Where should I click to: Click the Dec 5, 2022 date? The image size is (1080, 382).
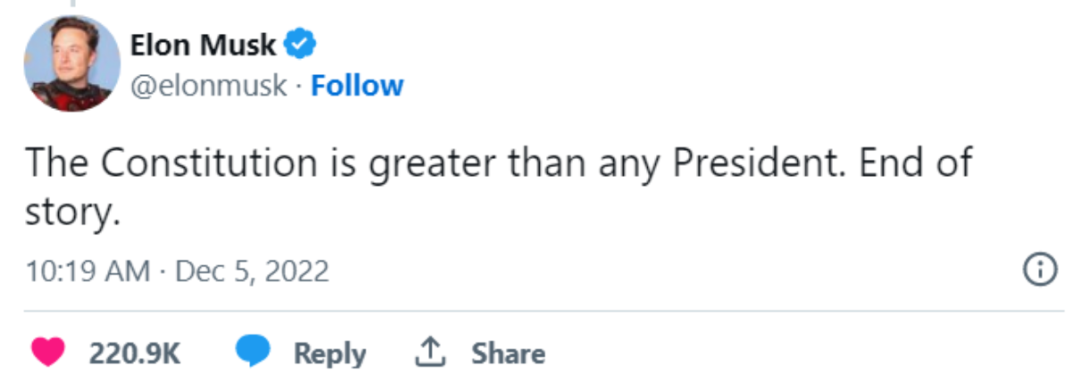point(252,271)
